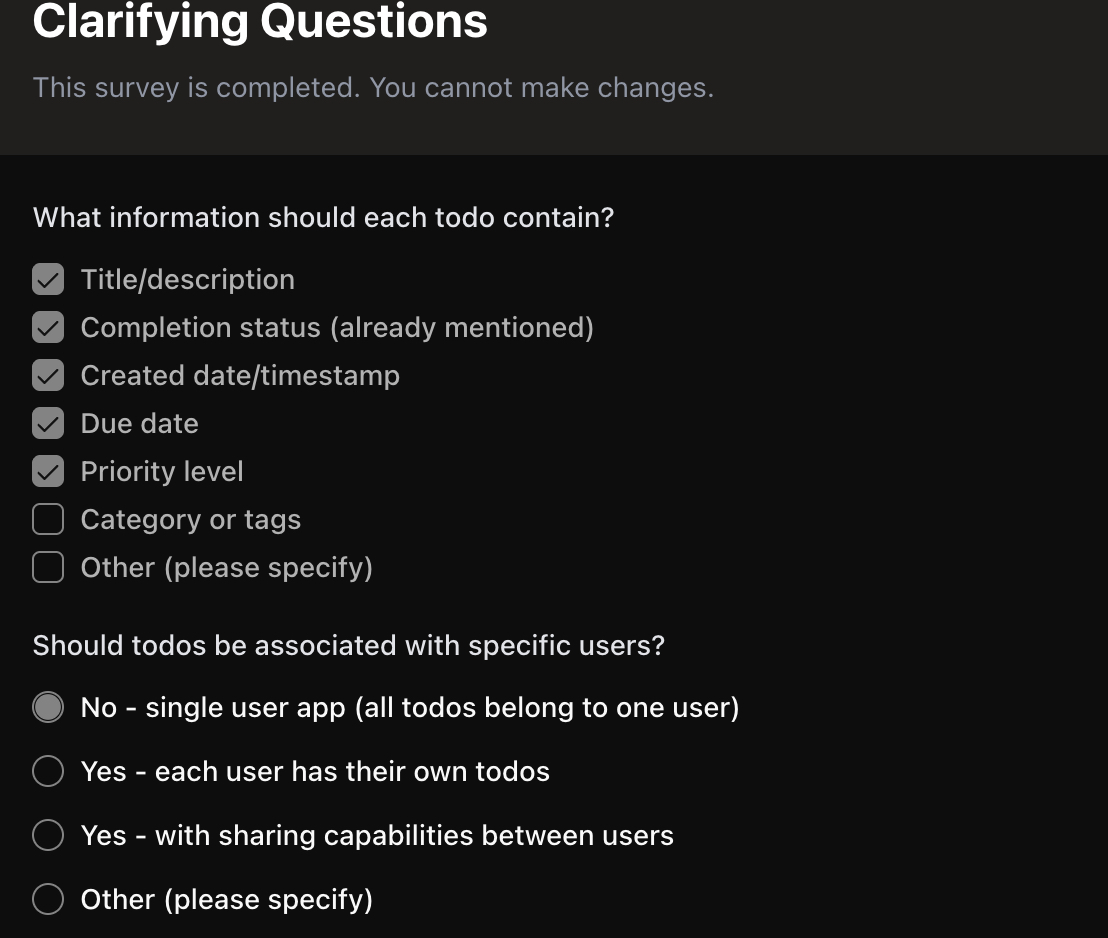
Task: Click the user association question text
Action: [346, 645]
